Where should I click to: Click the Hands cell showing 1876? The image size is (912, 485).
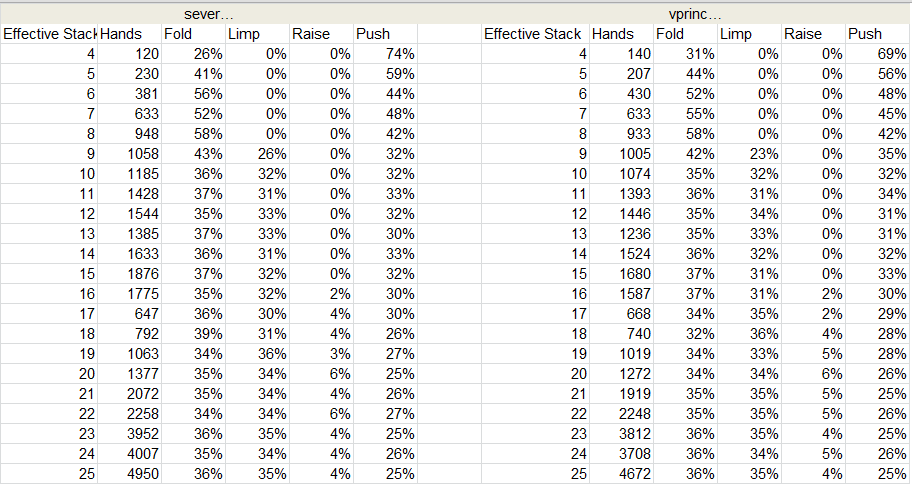131,273
